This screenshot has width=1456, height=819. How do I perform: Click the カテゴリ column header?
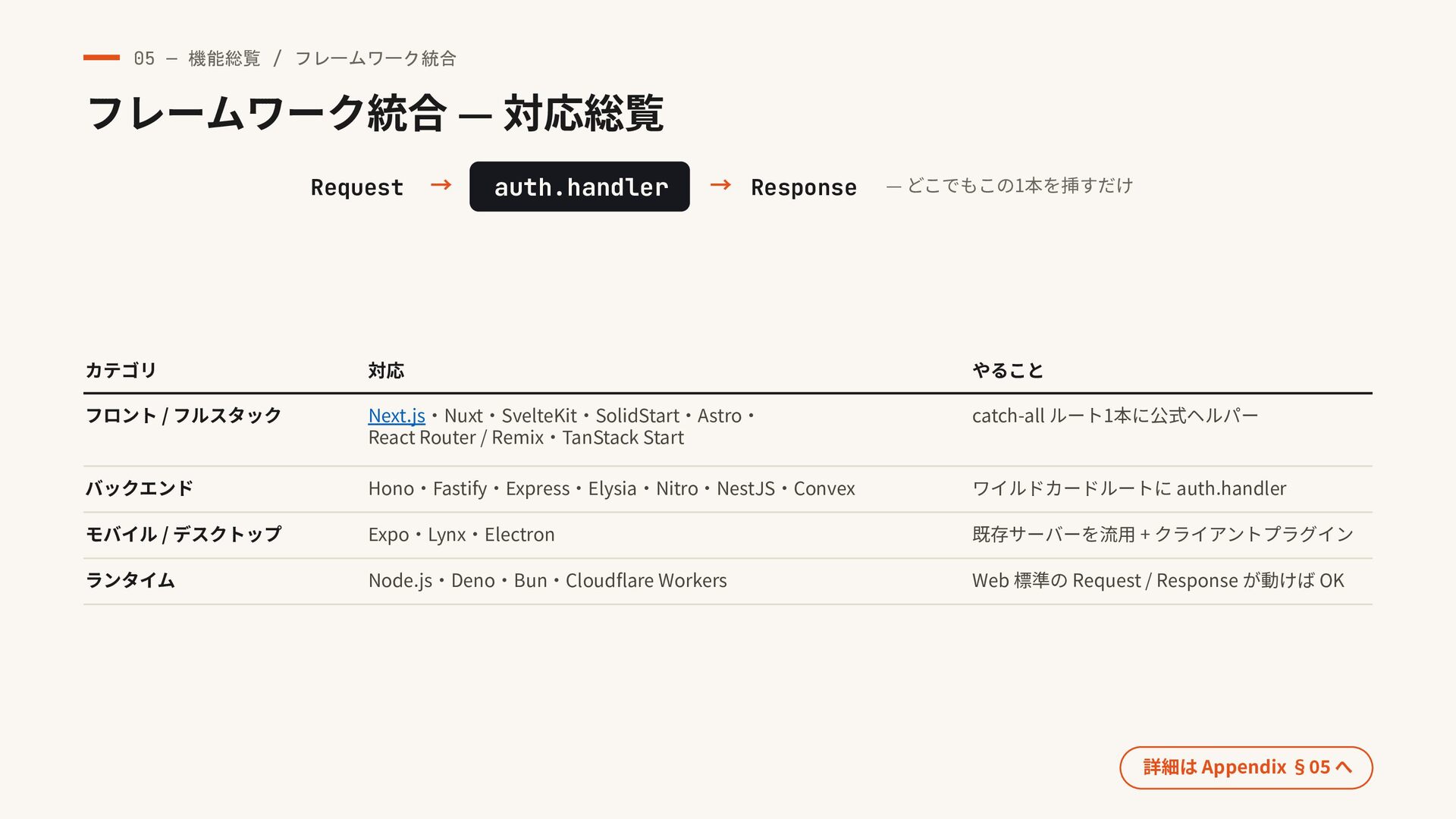coord(121,370)
